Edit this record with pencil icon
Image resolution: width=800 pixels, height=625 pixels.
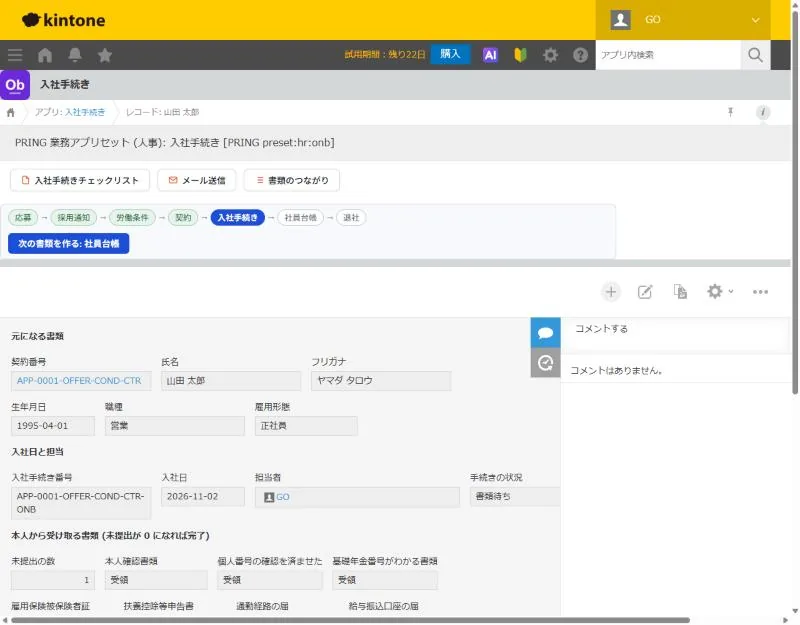[x=645, y=292]
